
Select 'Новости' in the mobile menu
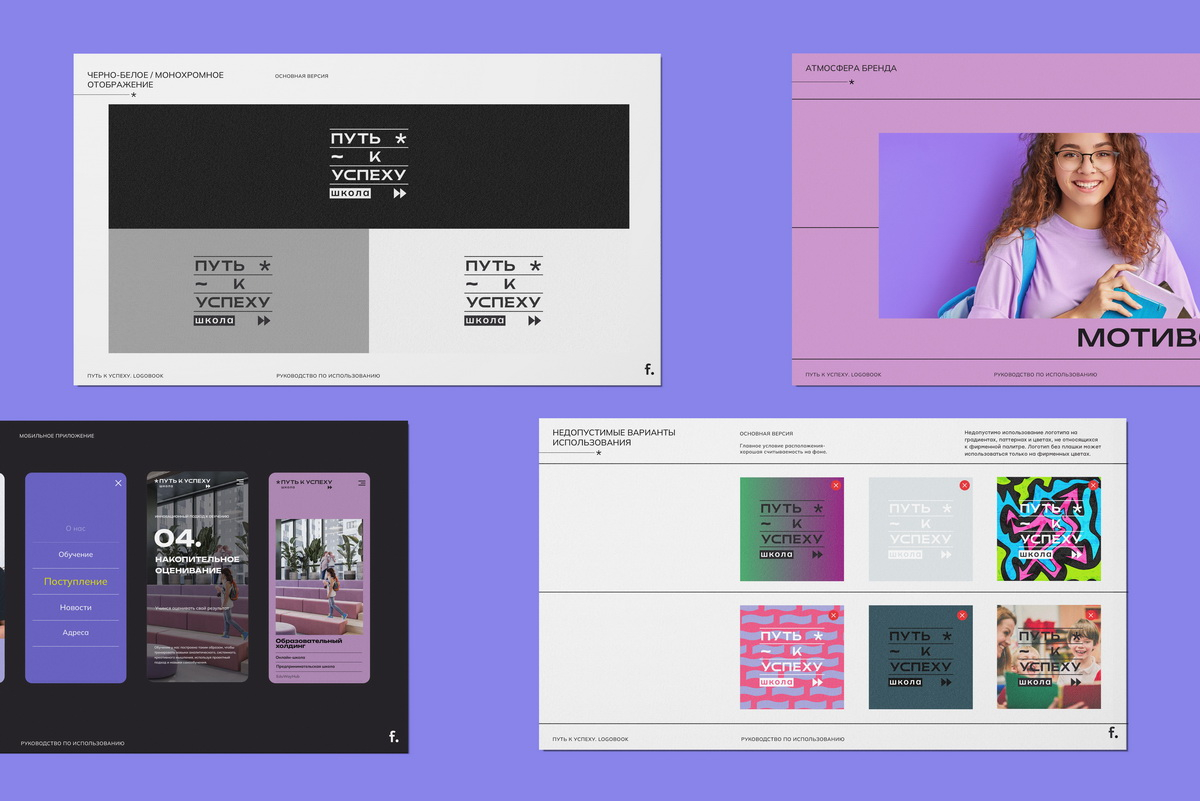pyautogui.click(x=75, y=607)
